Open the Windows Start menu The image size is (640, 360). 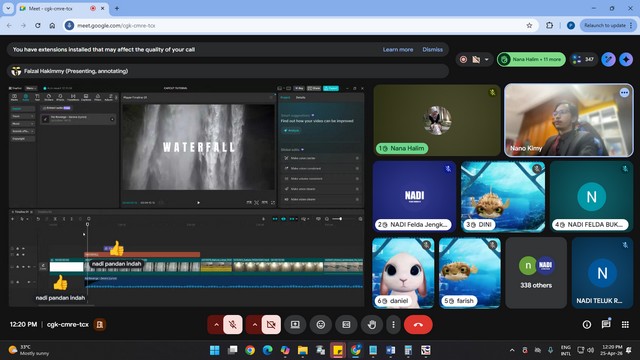pyautogui.click(x=215, y=350)
